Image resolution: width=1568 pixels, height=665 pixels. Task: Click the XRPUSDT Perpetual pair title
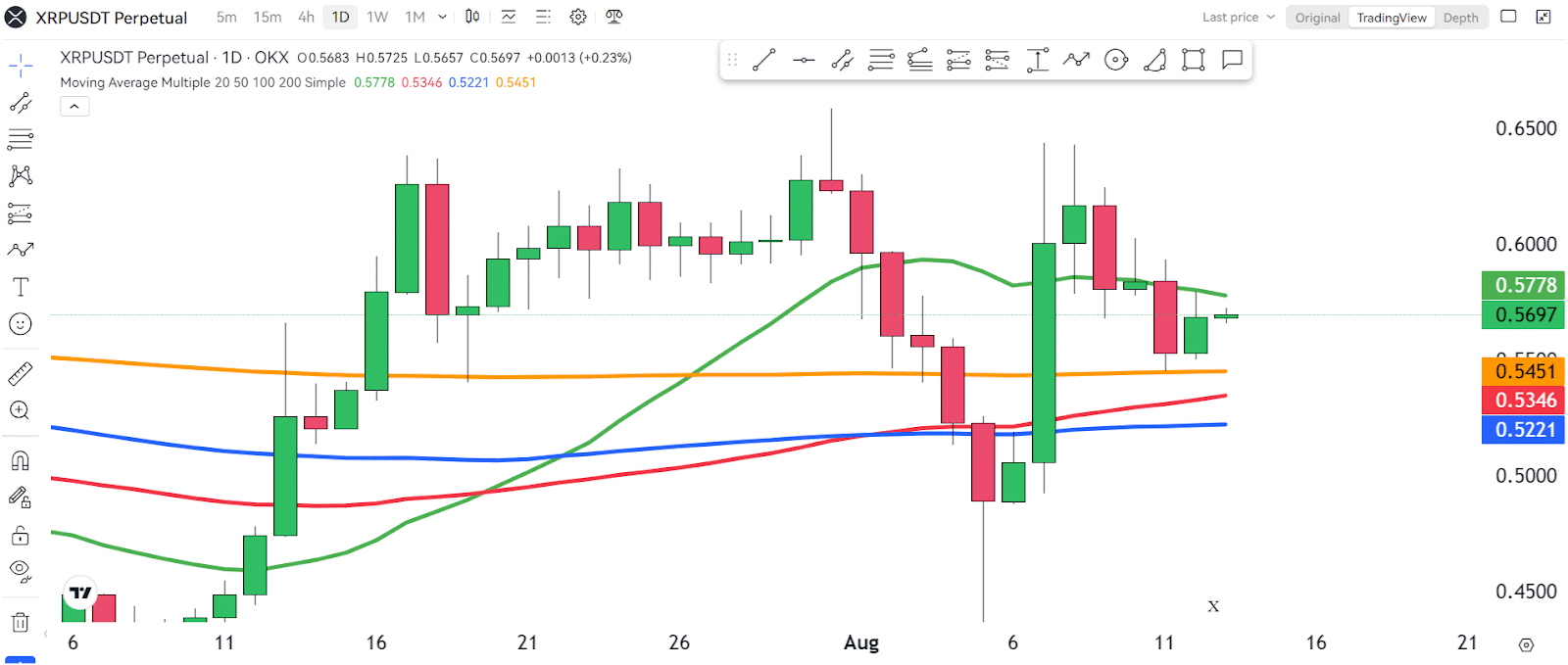coord(111,18)
